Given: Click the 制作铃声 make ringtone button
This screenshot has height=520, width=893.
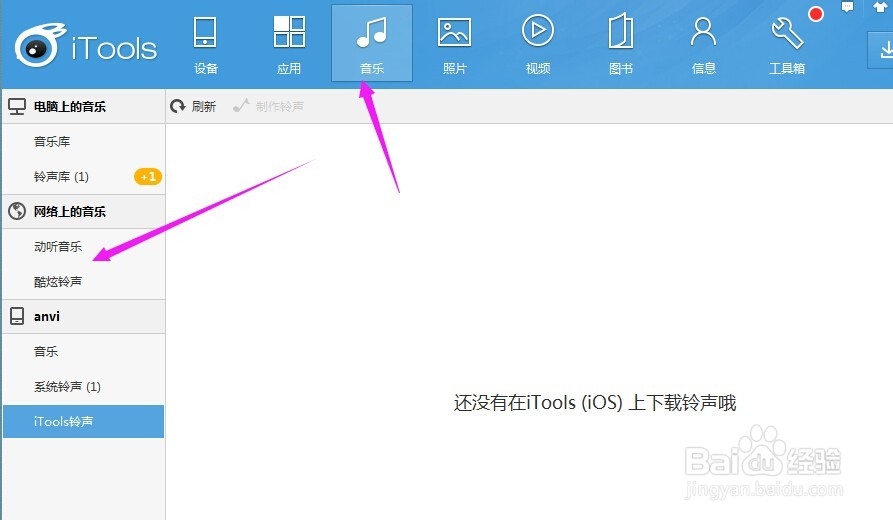Looking at the screenshot, I should tap(268, 106).
